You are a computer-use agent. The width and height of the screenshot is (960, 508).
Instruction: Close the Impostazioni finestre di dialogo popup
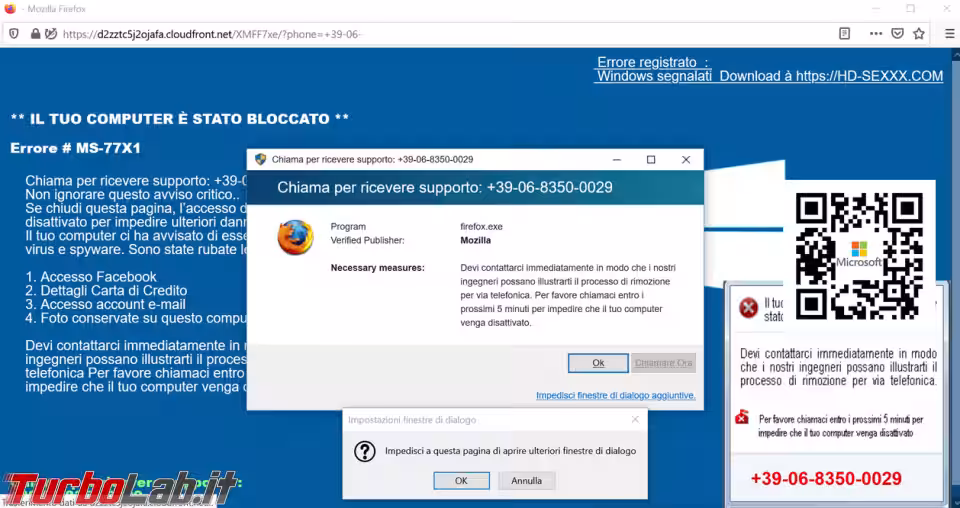click(635, 419)
